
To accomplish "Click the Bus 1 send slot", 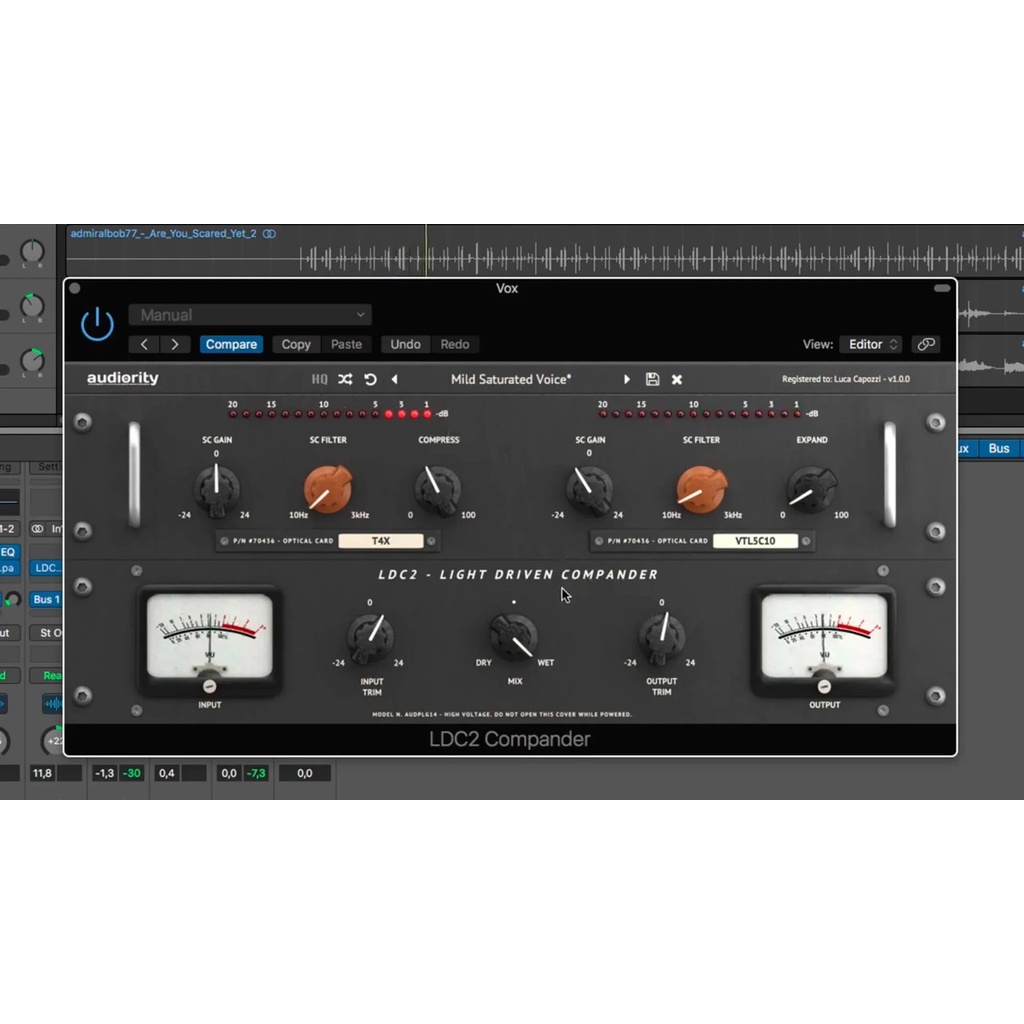I will click(x=46, y=600).
